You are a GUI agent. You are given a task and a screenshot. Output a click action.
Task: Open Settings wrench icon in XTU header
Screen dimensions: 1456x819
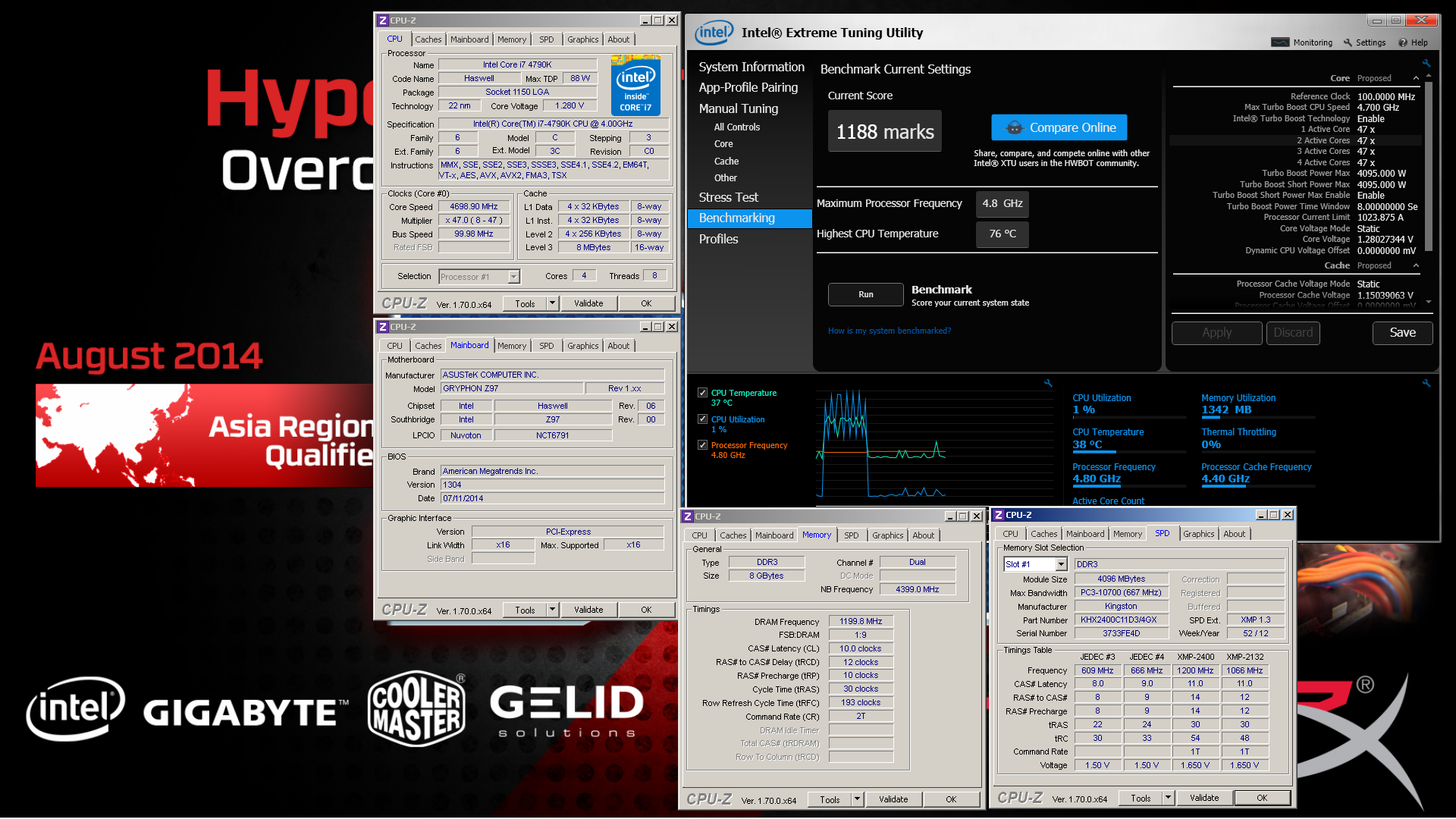[1348, 42]
